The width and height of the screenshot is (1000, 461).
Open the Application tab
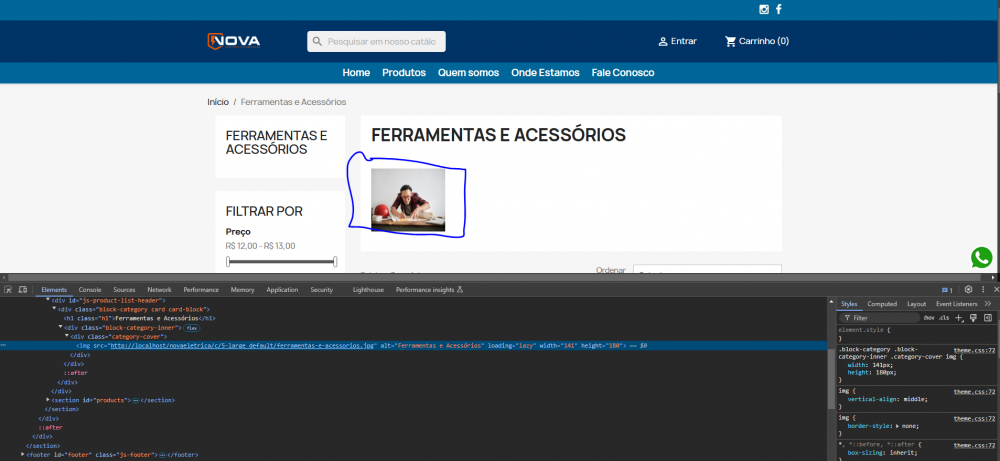click(x=282, y=289)
